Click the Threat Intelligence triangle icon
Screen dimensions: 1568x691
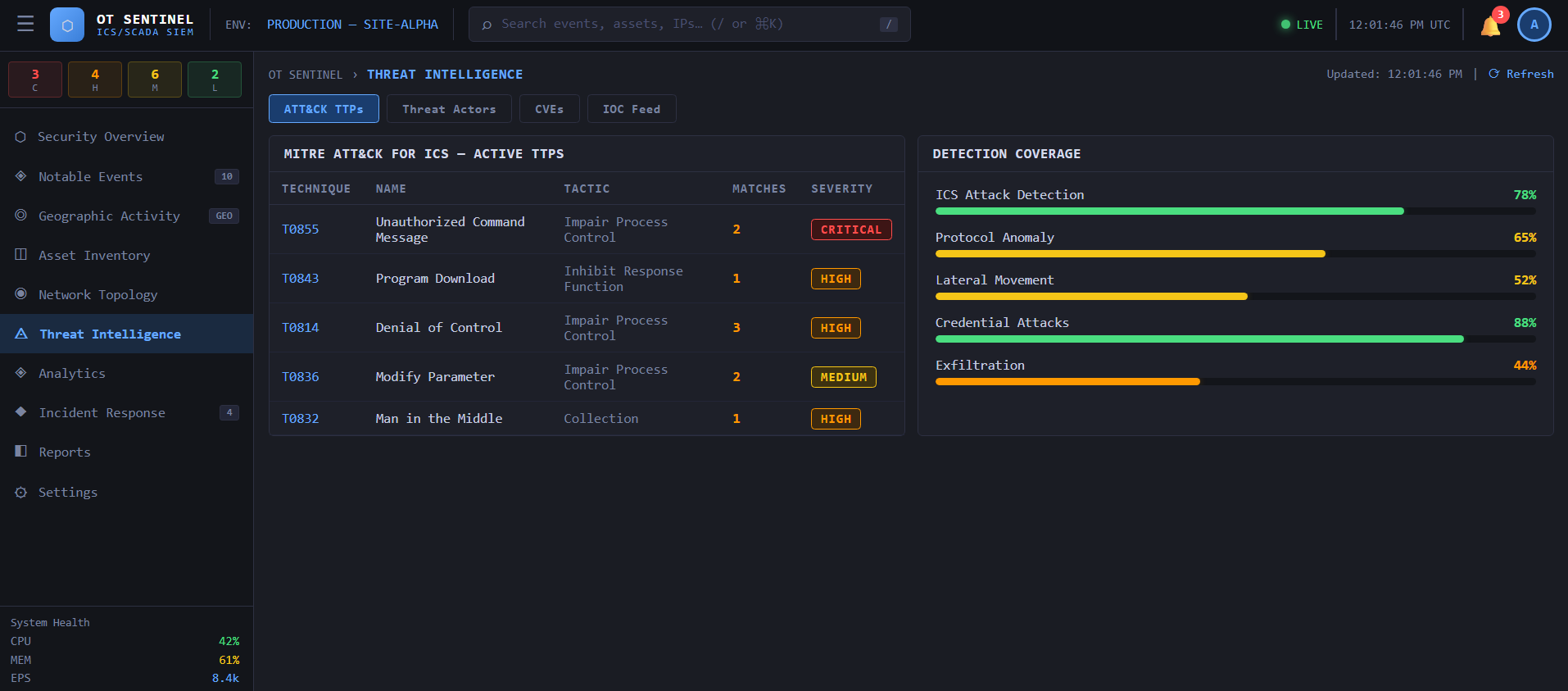tap(21, 334)
